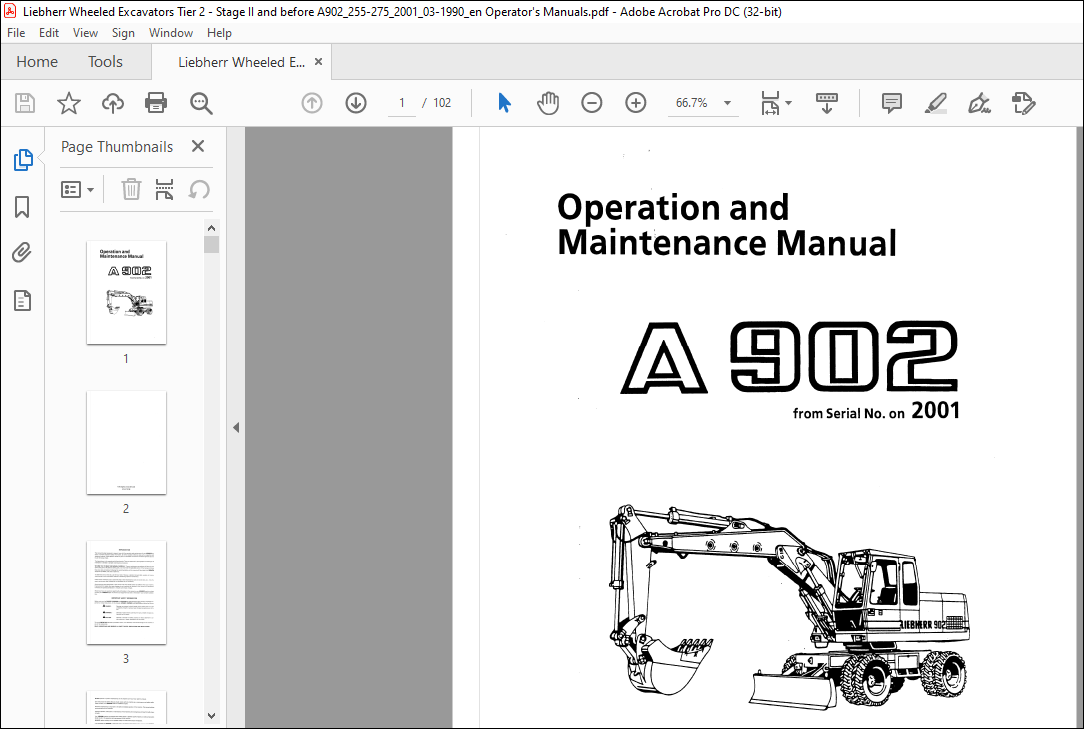Screen dimensions: 1084x729
Task: Add document to starred with star icon
Action: (x=68, y=103)
